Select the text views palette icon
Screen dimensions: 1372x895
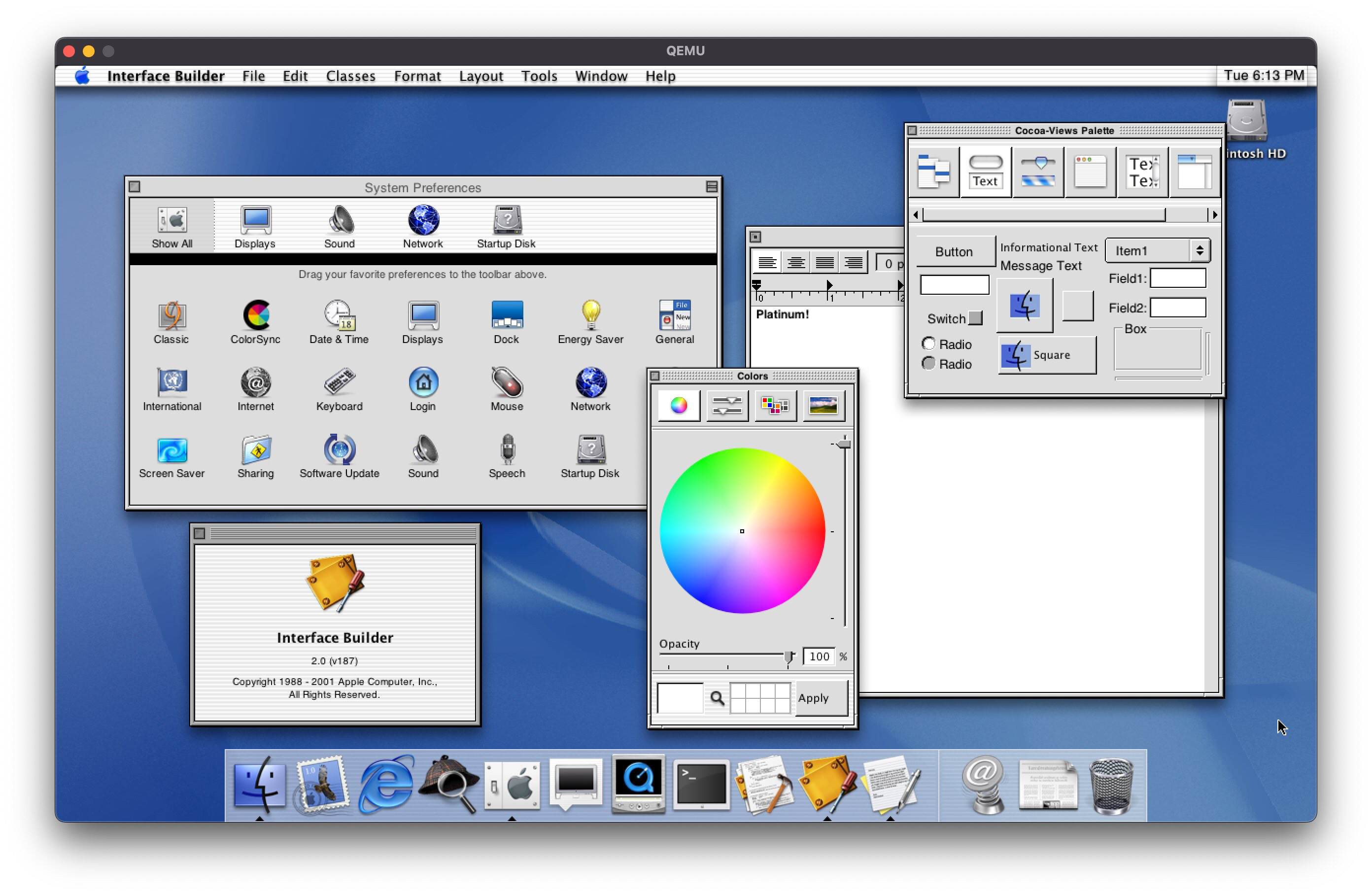point(1142,172)
